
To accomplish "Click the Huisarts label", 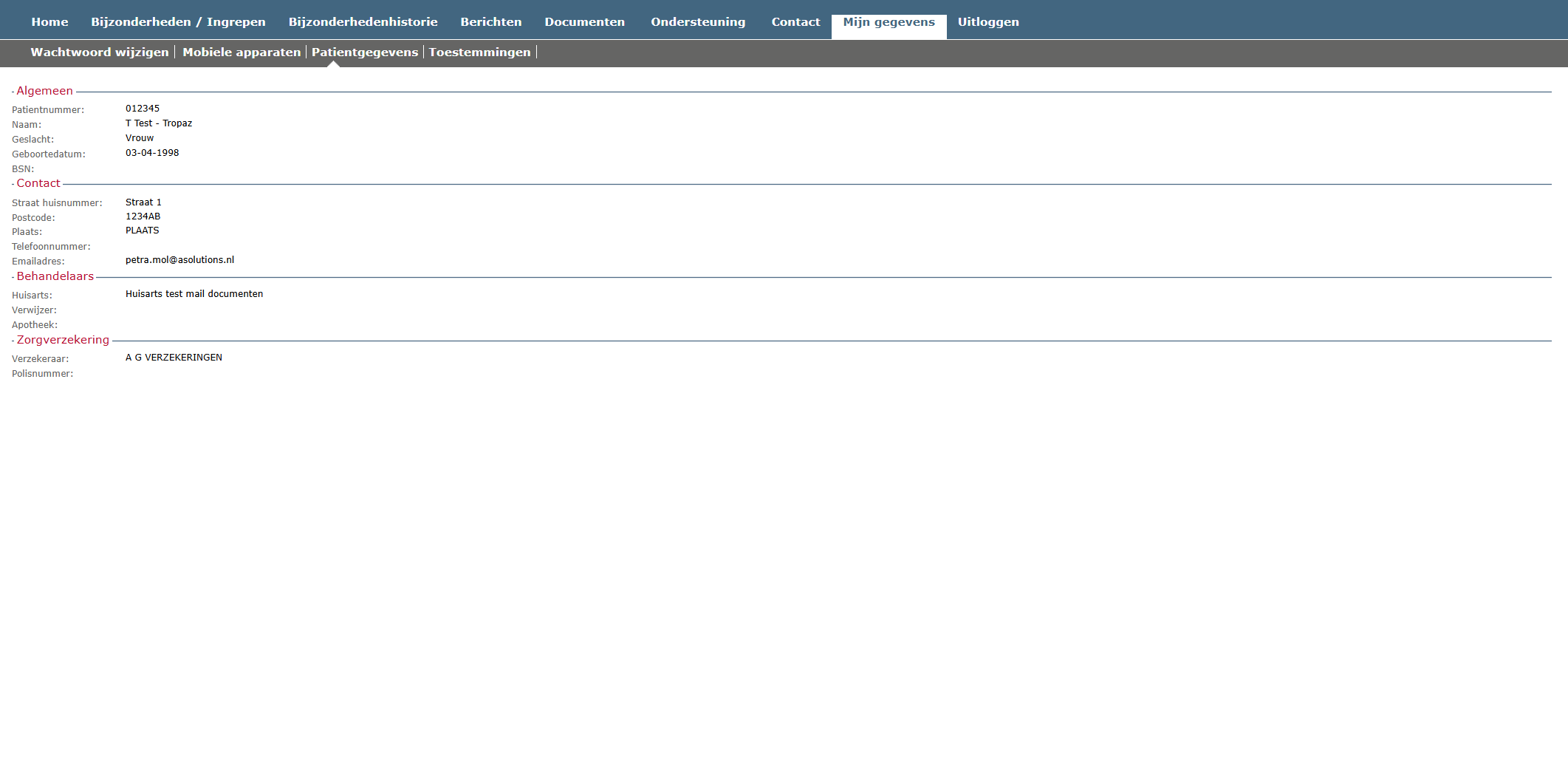I will coord(32,296).
